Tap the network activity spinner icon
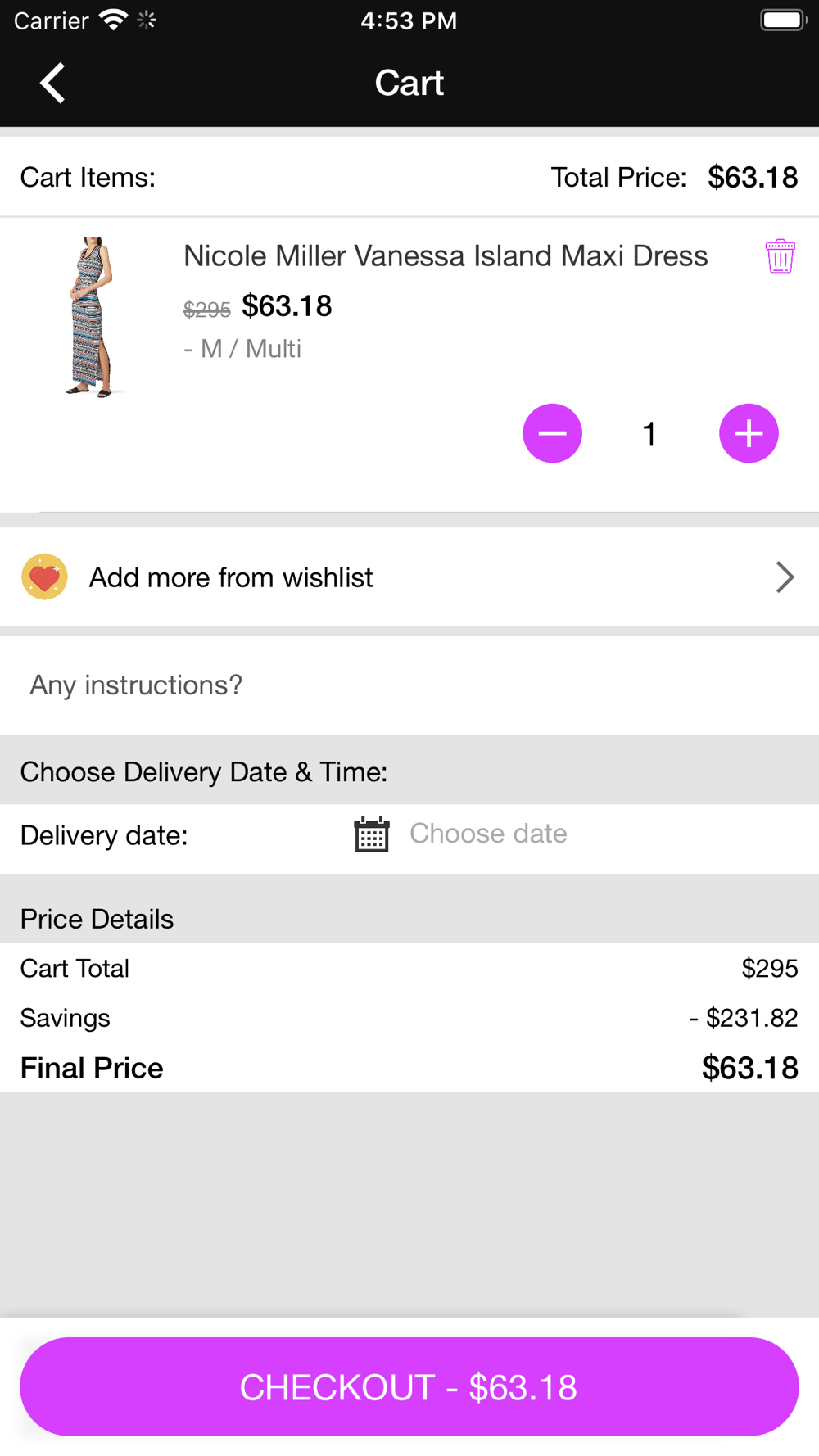 click(147, 20)
